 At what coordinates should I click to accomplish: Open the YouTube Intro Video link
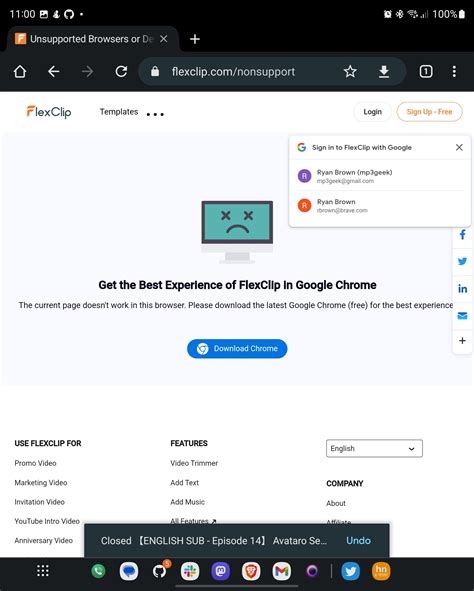(47, 521)
